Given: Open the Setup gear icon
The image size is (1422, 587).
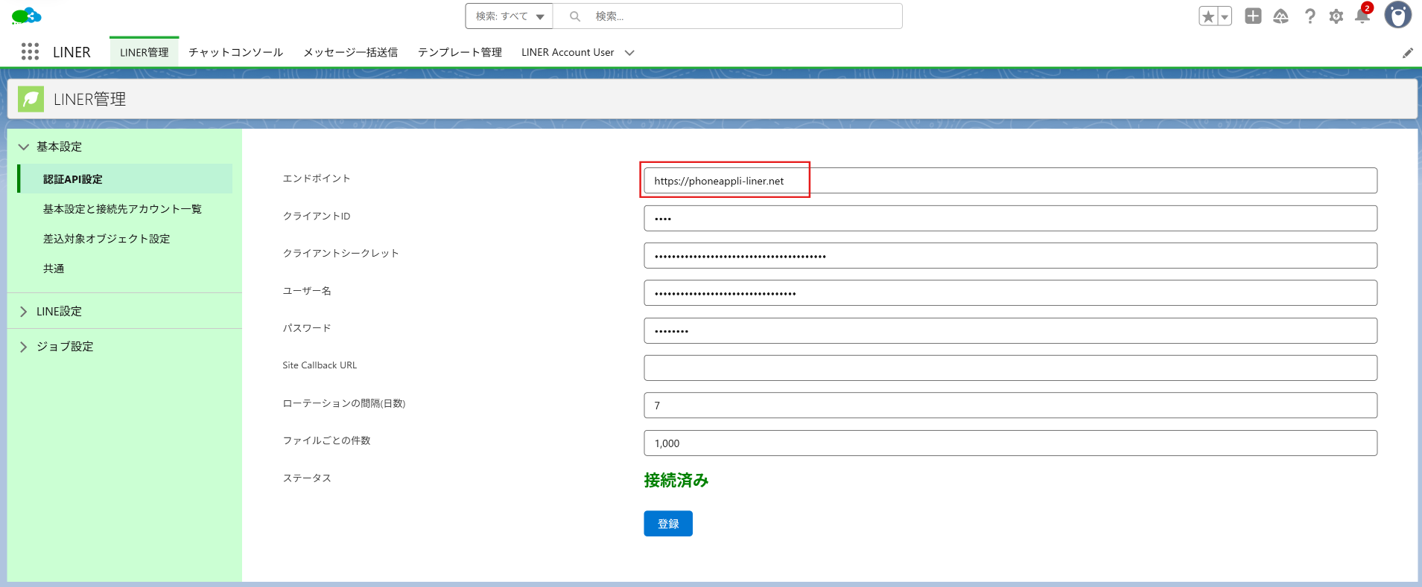Looking at the screenshot, I should [x=1336, y=16].
